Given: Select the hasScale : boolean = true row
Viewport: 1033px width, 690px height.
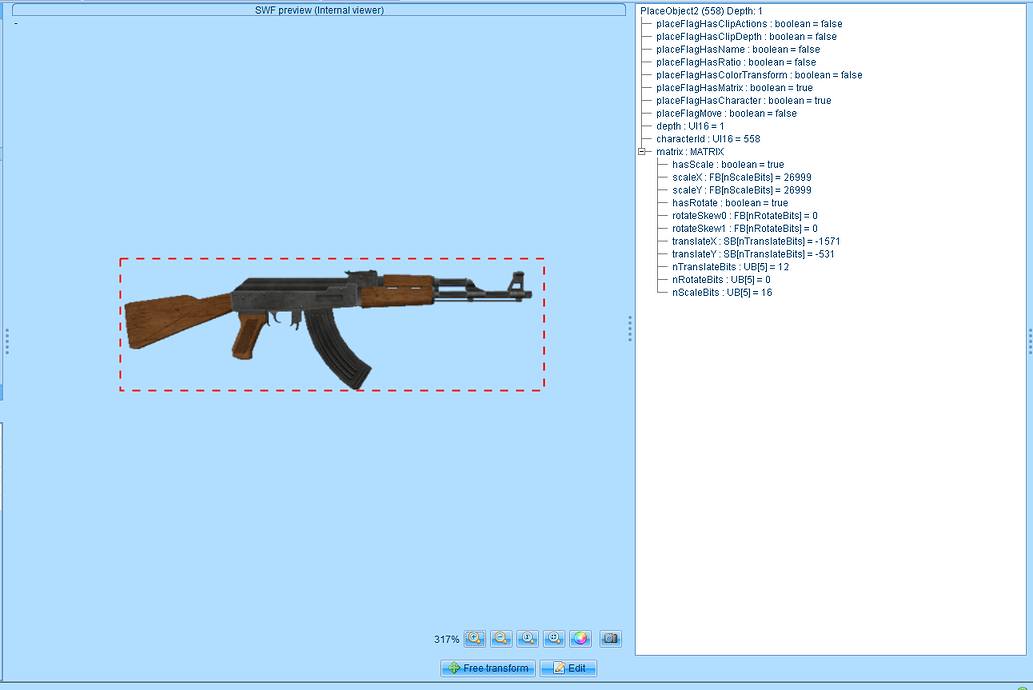Looking at the screenshot, I should point(728,165).
